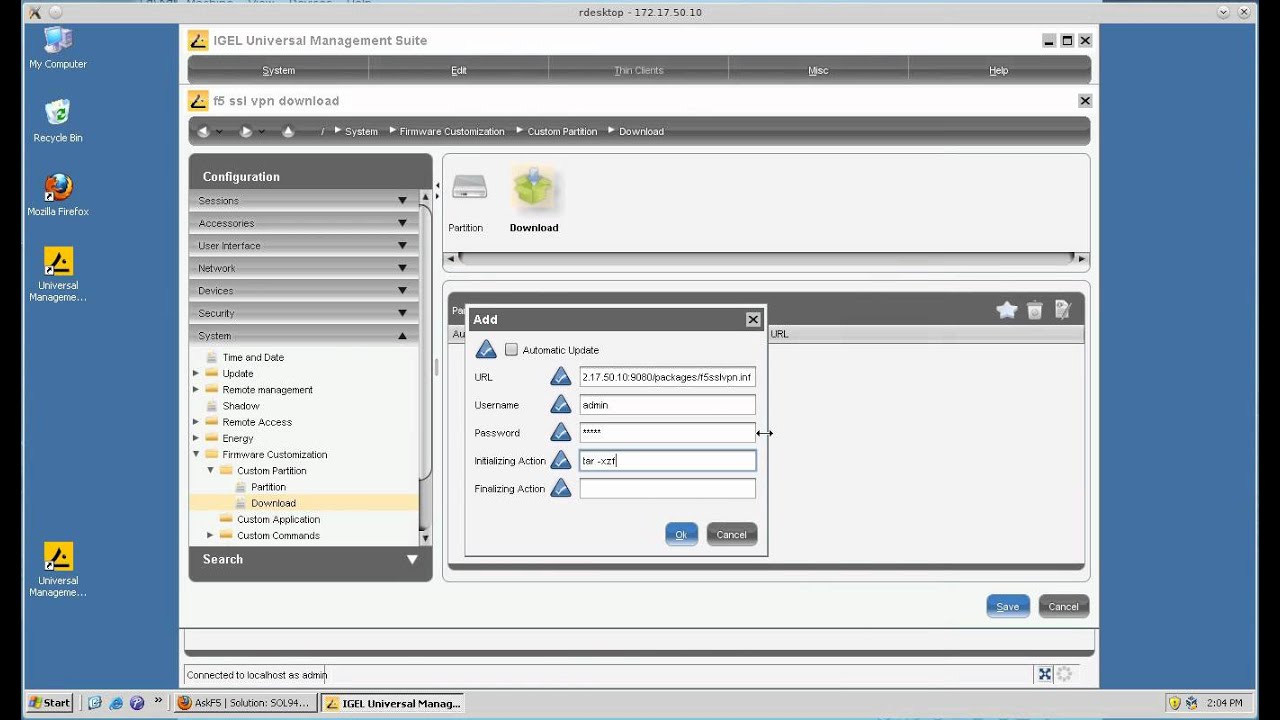Expand the Sessions configuration section

[x=303, y=201]
